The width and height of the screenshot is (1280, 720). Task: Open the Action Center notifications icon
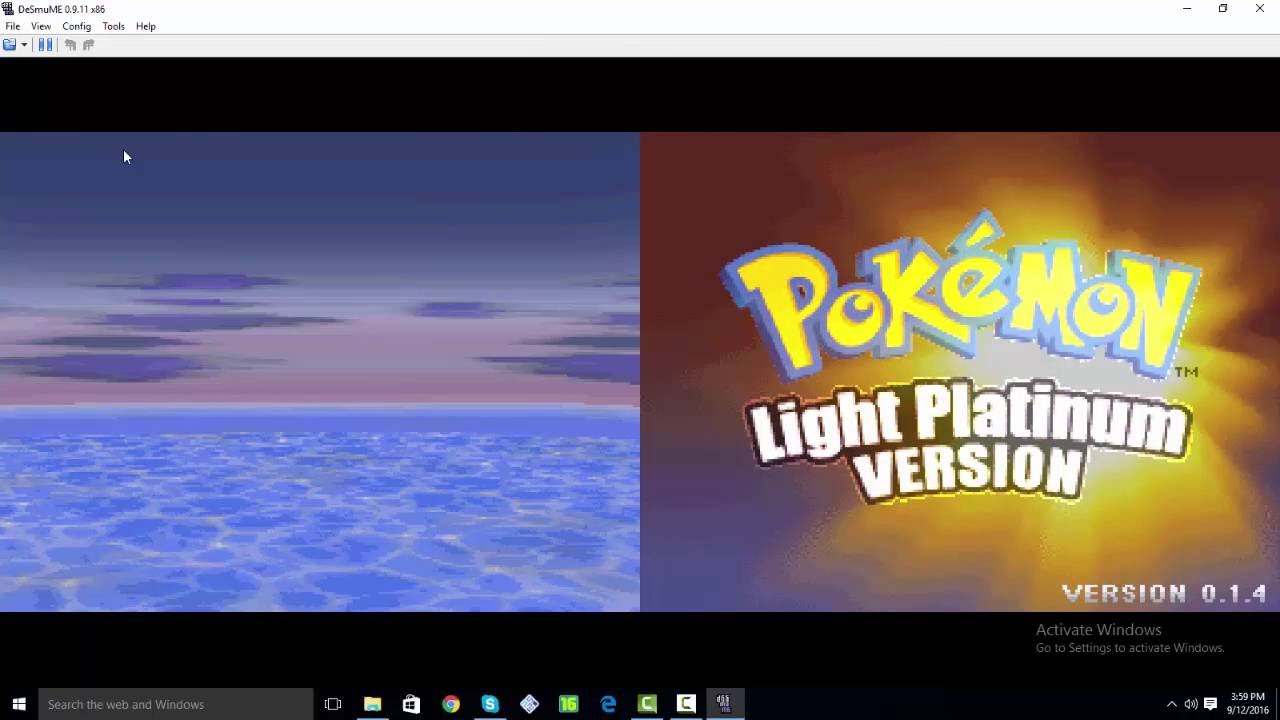1210,704
